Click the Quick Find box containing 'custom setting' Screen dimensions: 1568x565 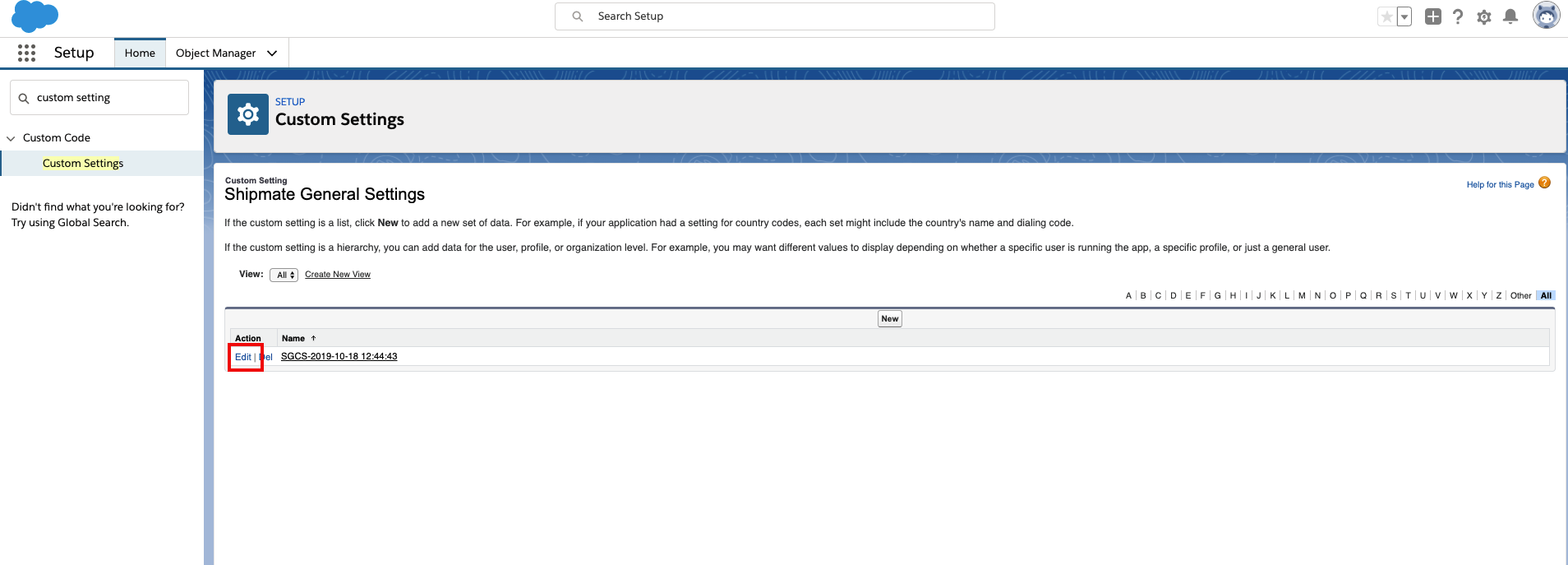pyautogui.click(x=99, y=98)
